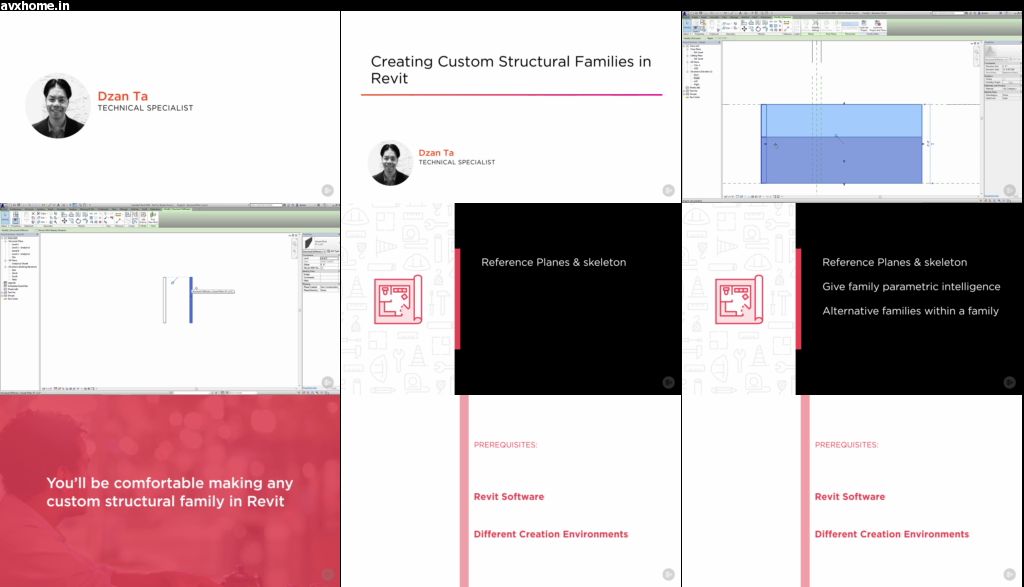Screen dimensions: 1024x587
Task: Click the large 'TECHNICAL SPECIALIST' caption
Action: coord(146,108)
